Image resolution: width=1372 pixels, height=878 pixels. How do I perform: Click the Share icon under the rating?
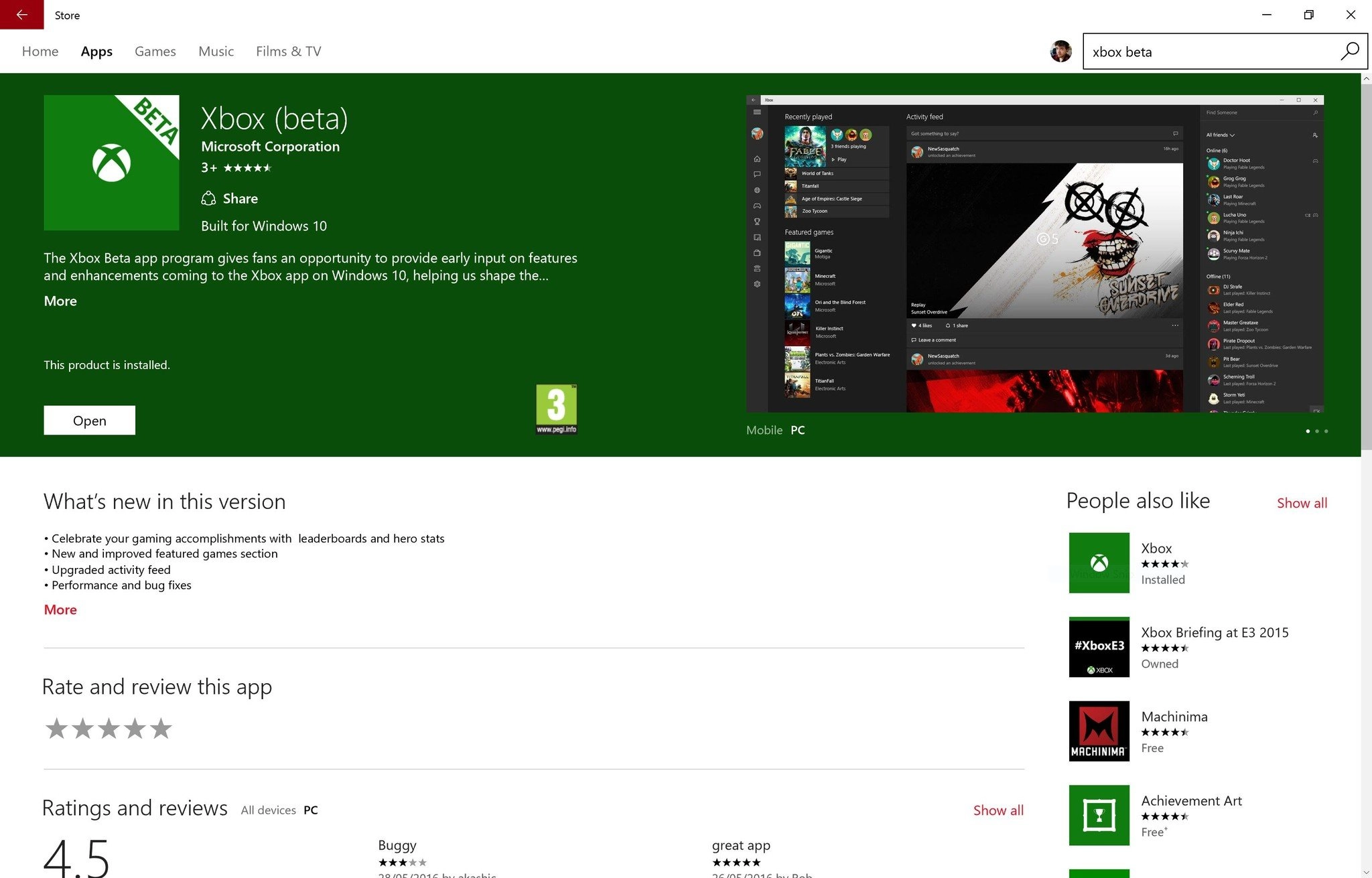[208, 198]
